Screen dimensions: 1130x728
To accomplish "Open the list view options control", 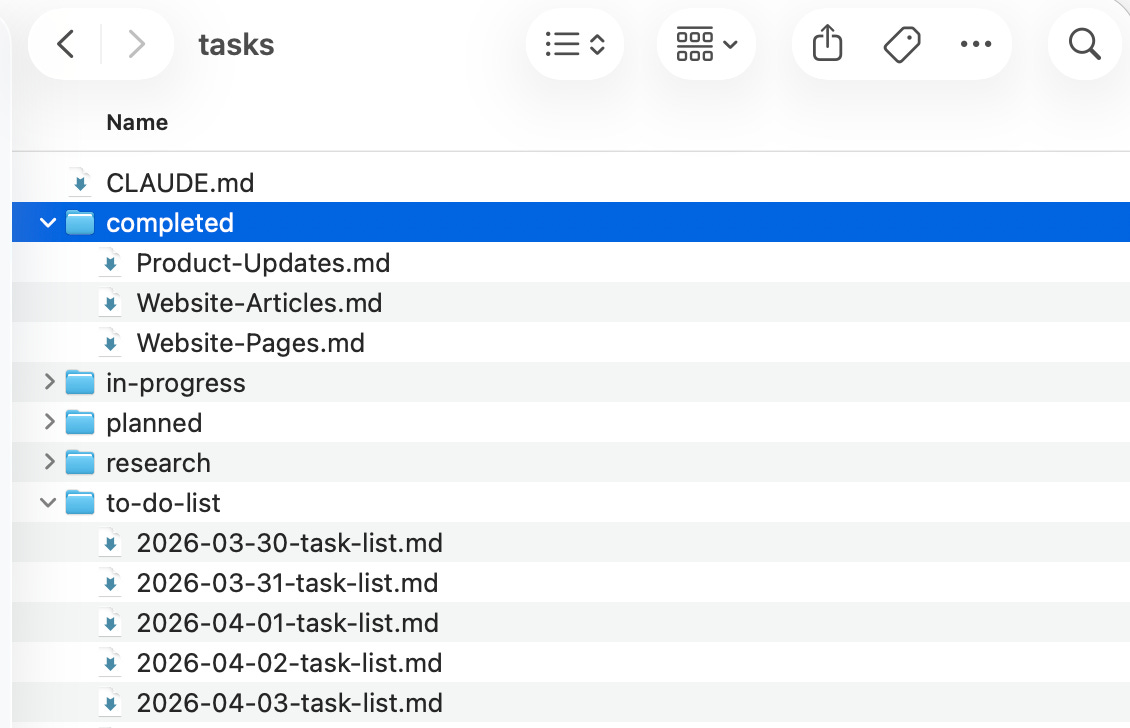I will coord(575,44).
